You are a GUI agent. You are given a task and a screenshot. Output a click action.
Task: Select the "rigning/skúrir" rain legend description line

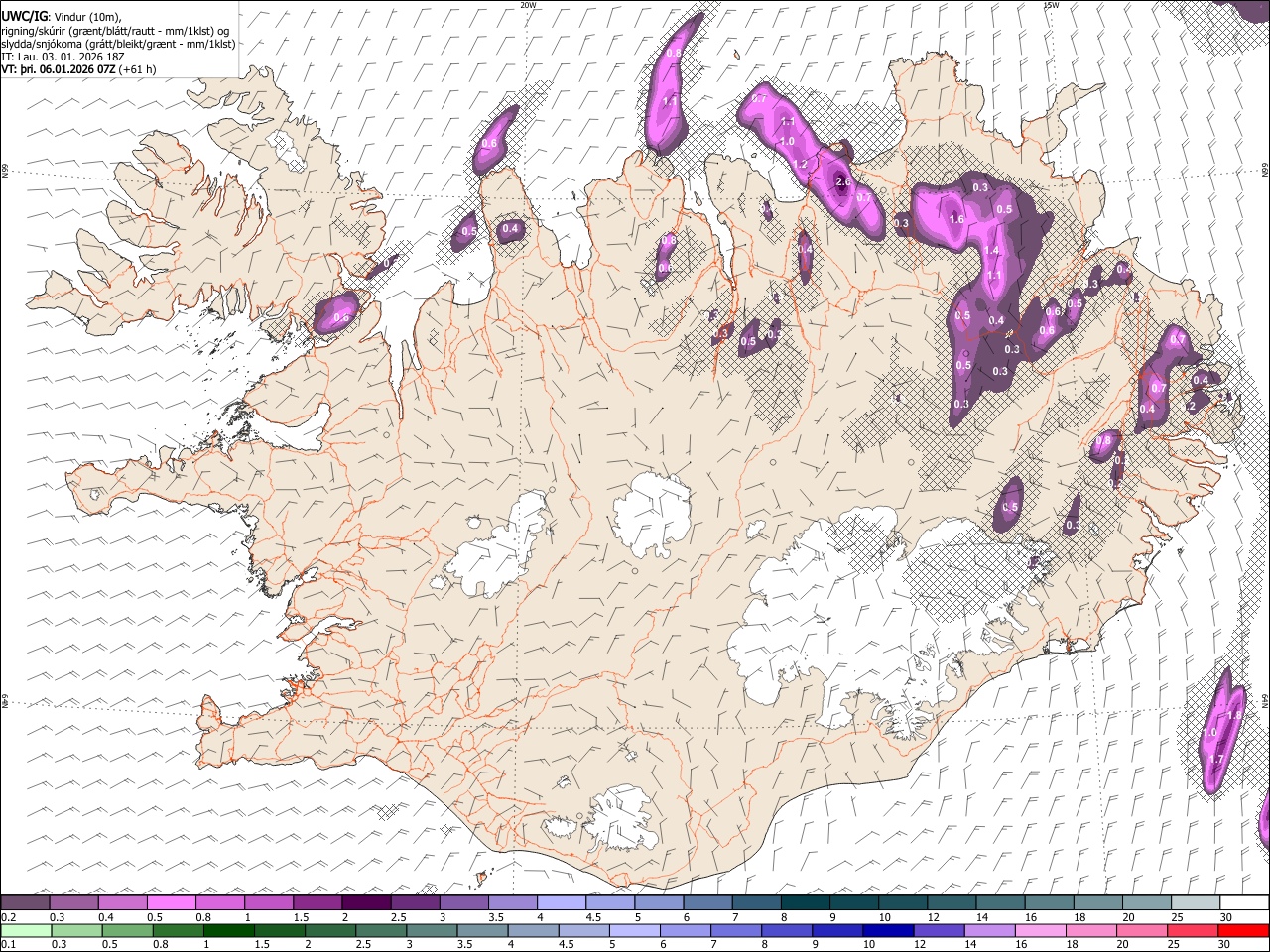pyautogui.click(x=115, y=31)
